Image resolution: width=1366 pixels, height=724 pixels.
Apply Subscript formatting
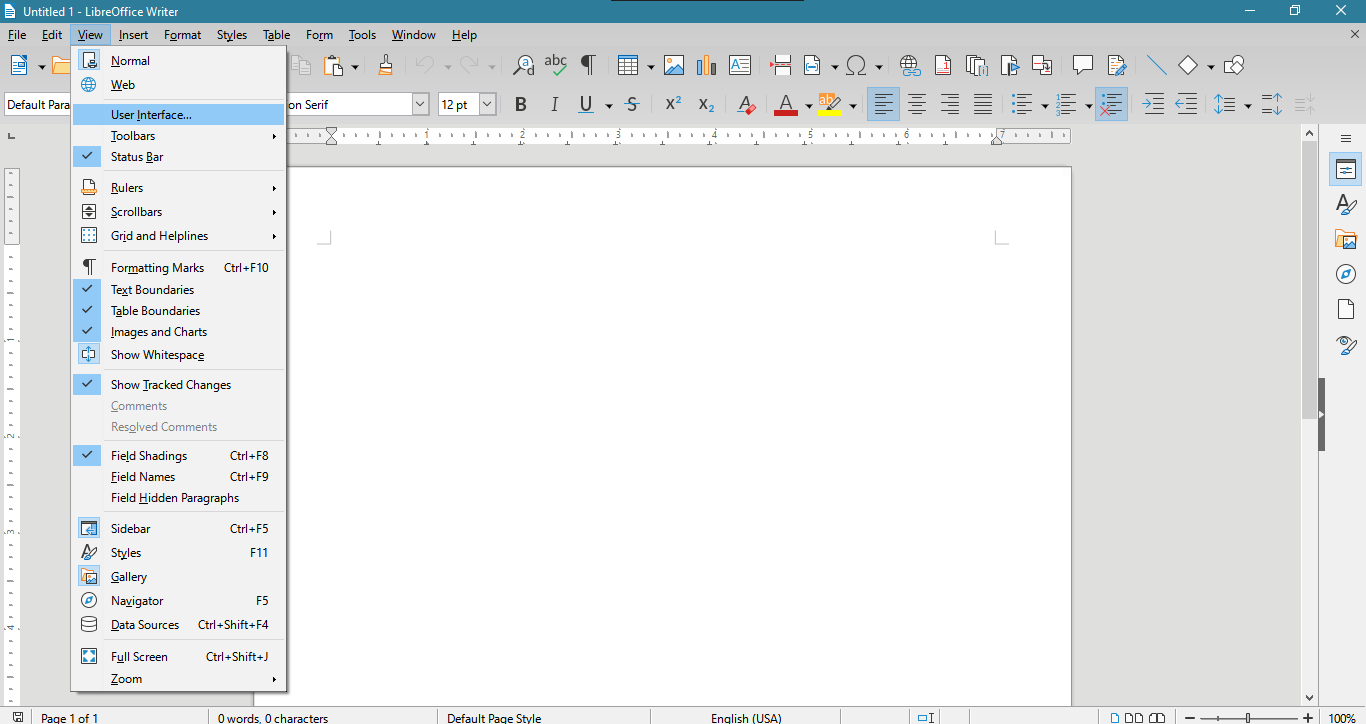[706, 104]
